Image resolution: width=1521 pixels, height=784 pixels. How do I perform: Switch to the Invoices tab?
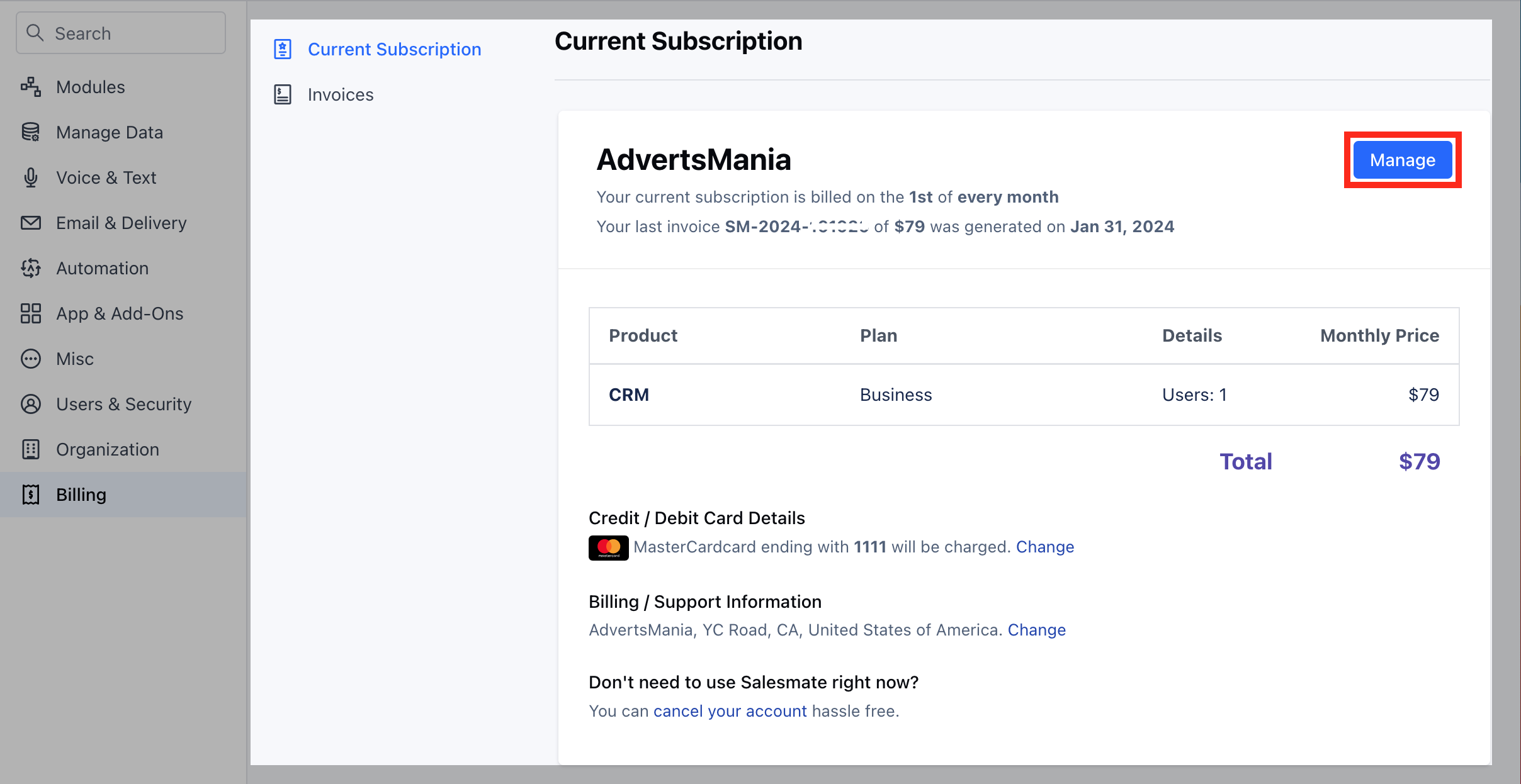click(341, 94)
